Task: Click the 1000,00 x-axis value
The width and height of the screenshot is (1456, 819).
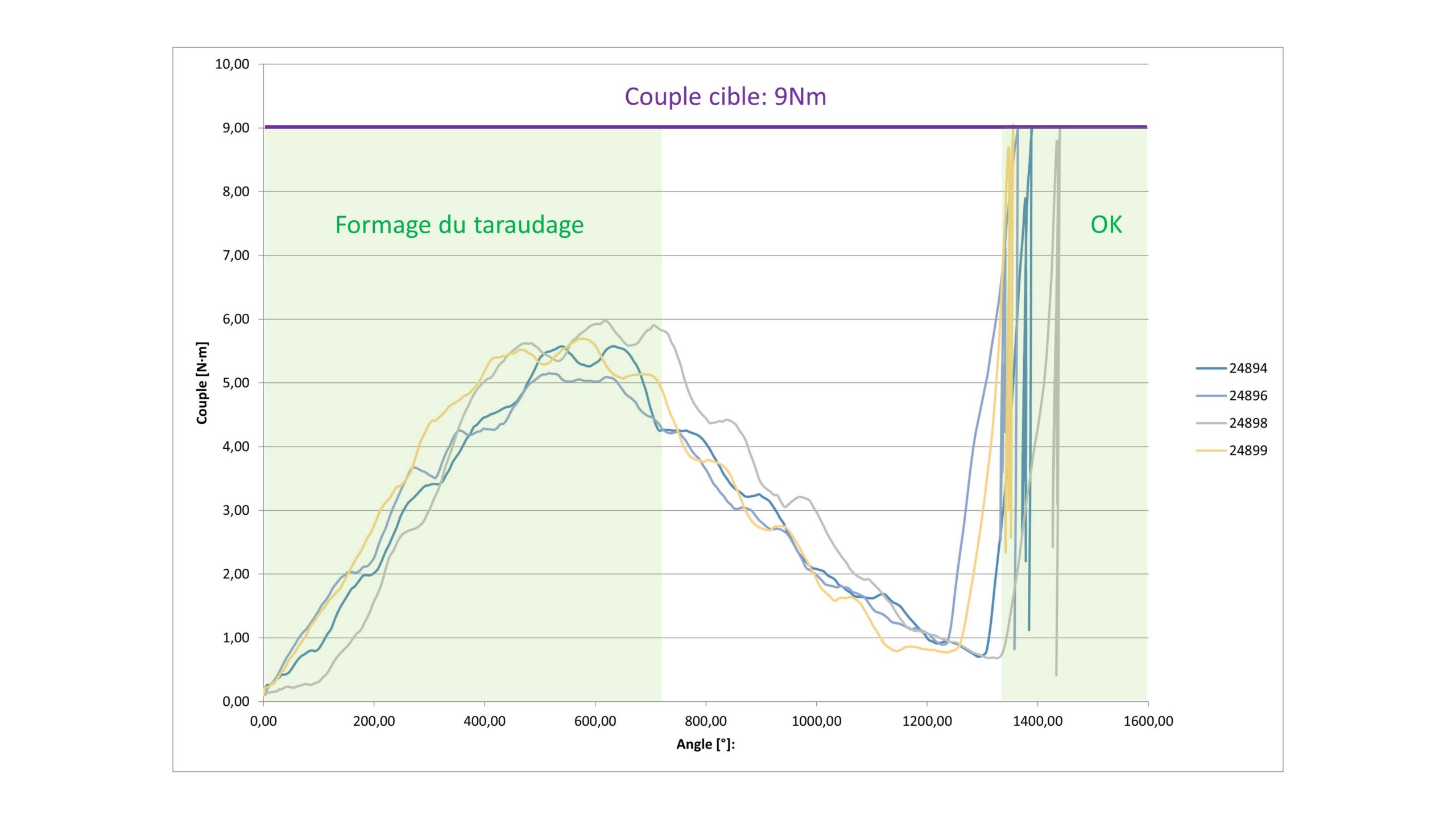Action: [816, 721]
